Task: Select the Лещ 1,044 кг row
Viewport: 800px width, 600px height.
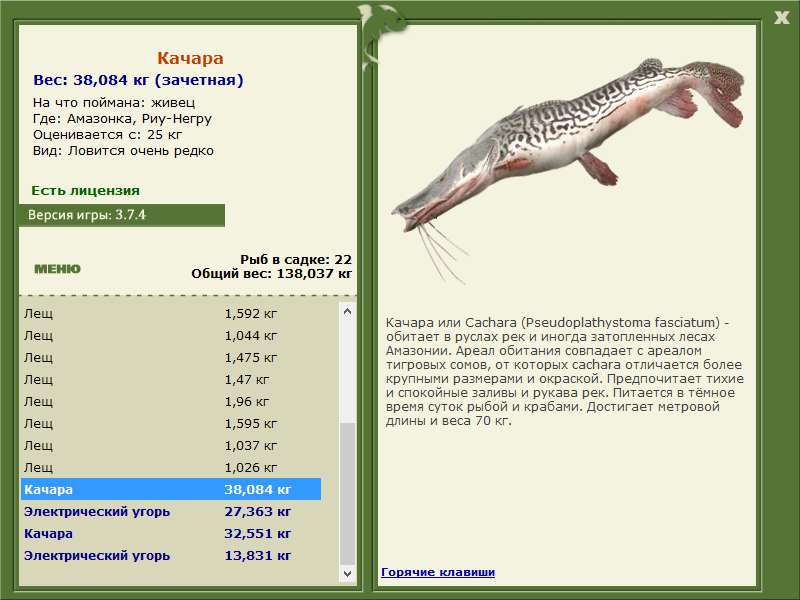Action: tap(171, 335)
